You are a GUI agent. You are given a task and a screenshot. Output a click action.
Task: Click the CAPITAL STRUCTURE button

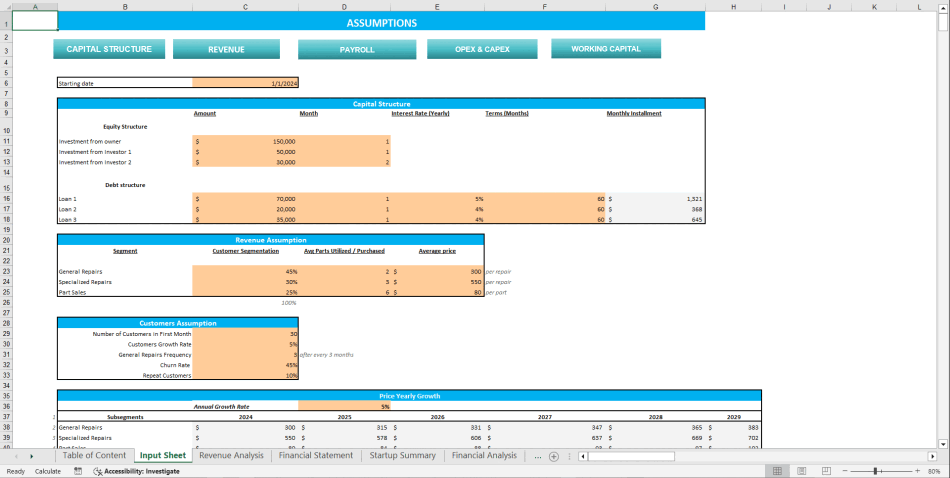pyautogui.click(x=109, y=49)
